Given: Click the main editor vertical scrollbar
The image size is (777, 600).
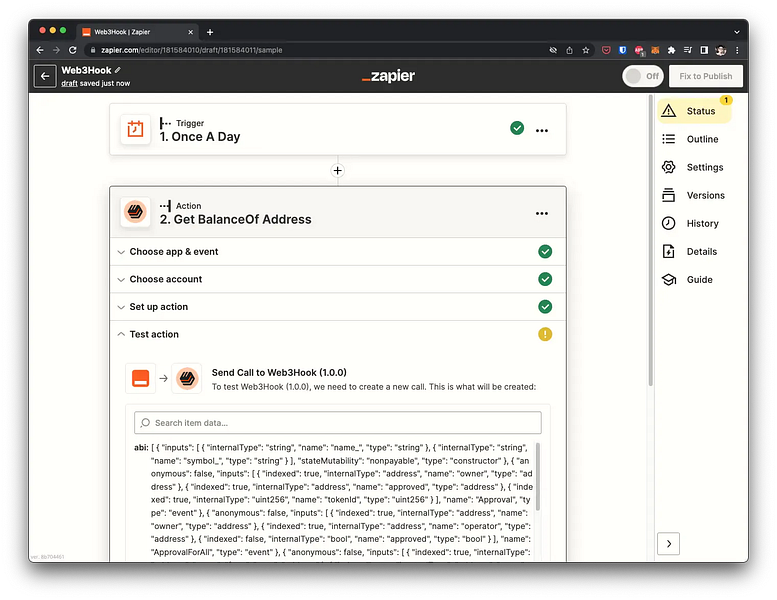Looking at the screenshot, I should point(650,240).
